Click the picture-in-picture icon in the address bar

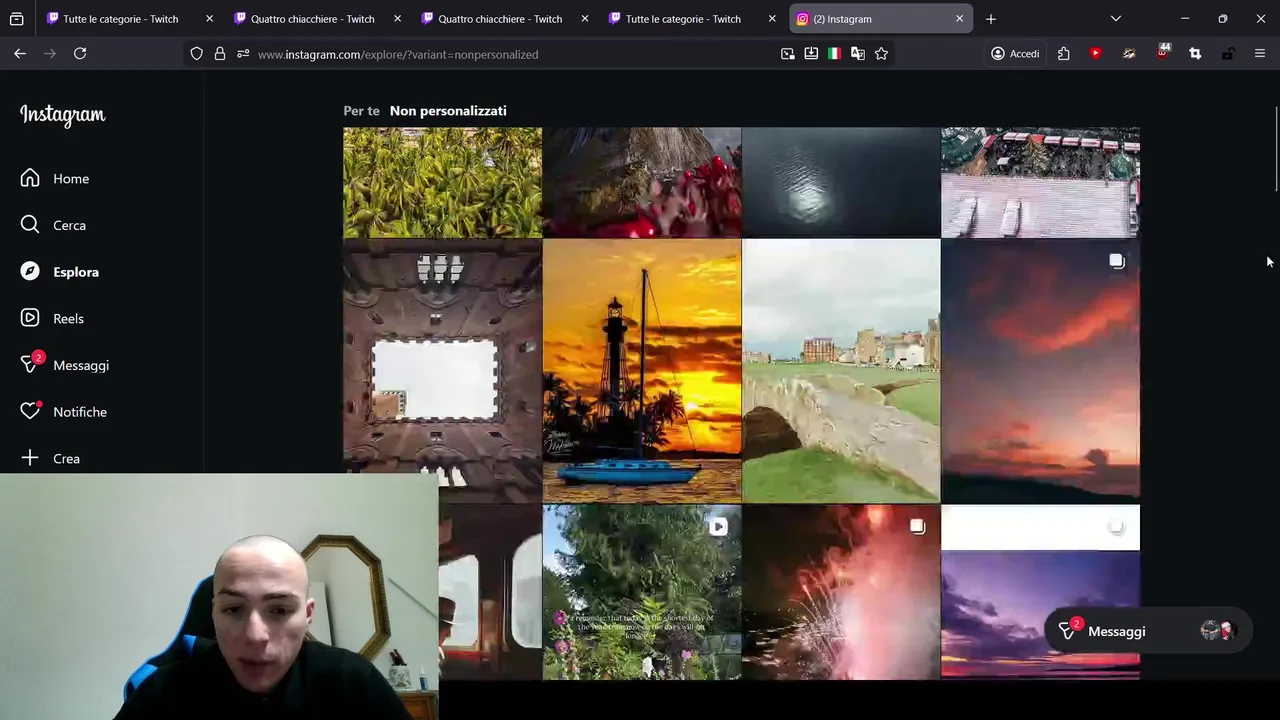(x=788, y=54)
